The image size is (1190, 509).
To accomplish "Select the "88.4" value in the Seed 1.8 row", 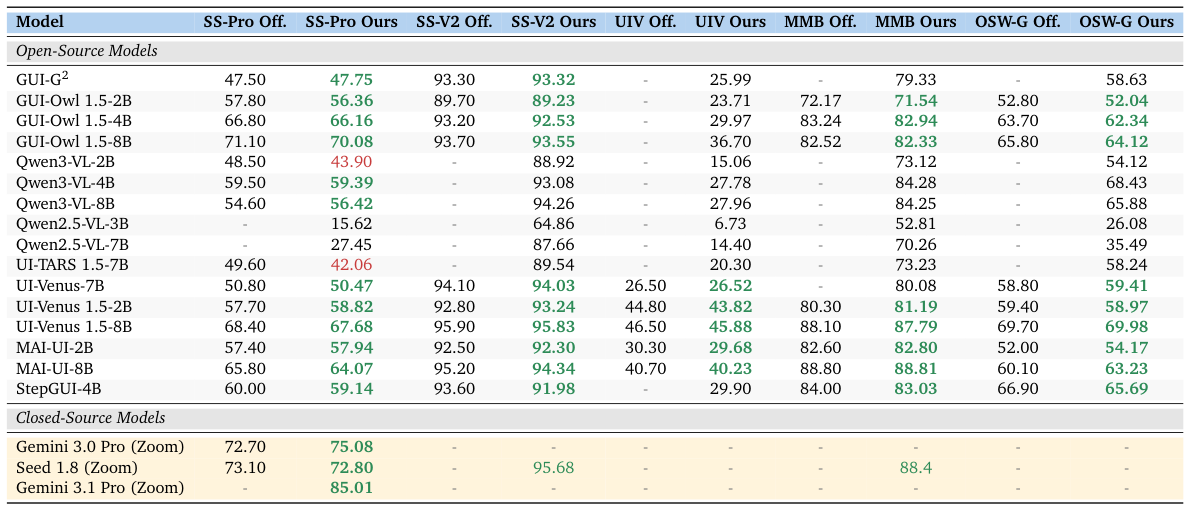I will [x=915, y=467].
